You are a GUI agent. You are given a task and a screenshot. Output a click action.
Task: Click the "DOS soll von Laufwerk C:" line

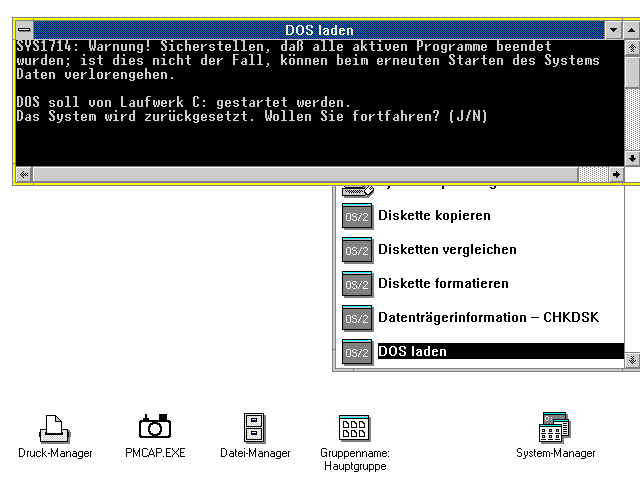coord(184,102)
